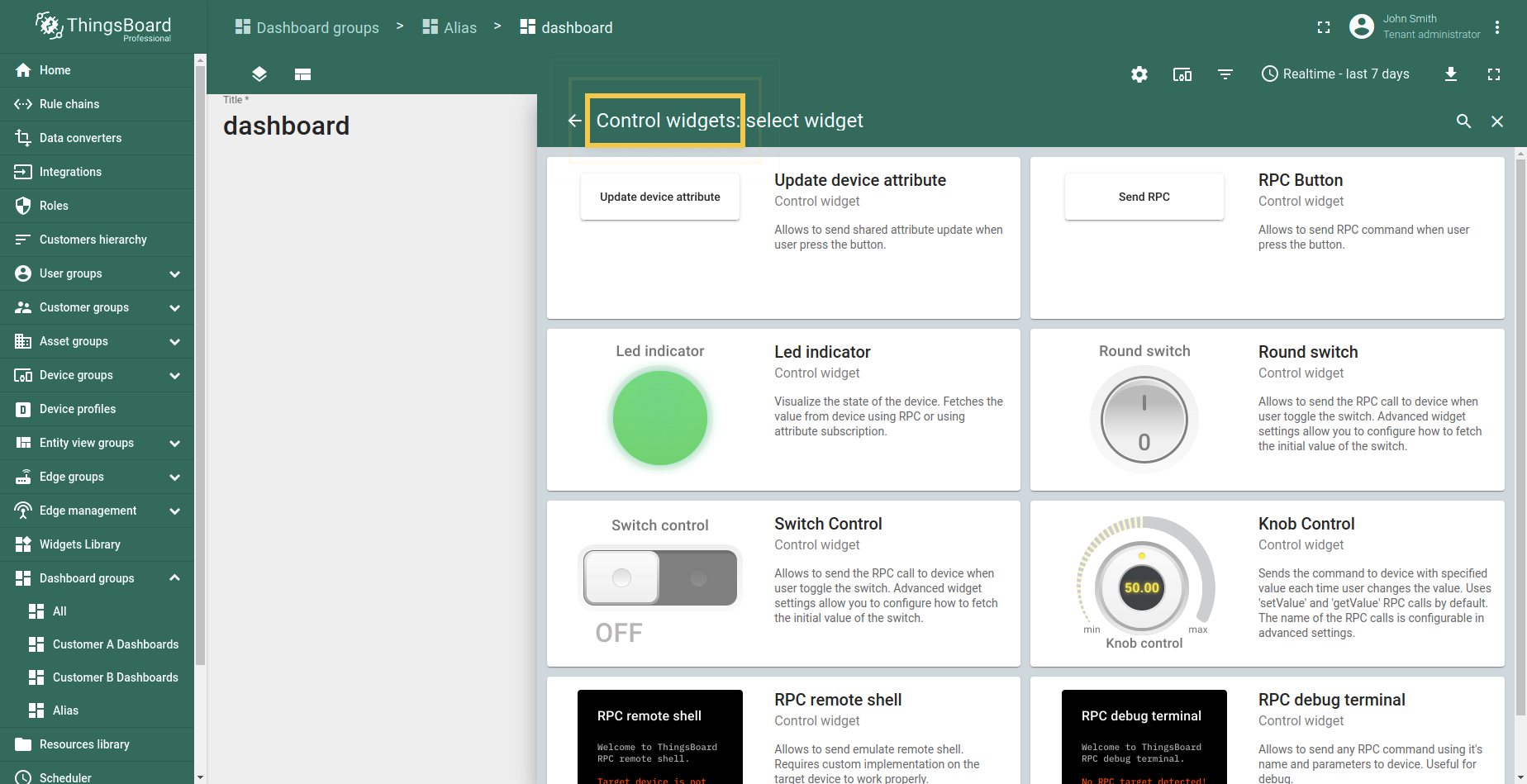
Task: Click dashboard breadcrumb item
Action: pos(566,27)
